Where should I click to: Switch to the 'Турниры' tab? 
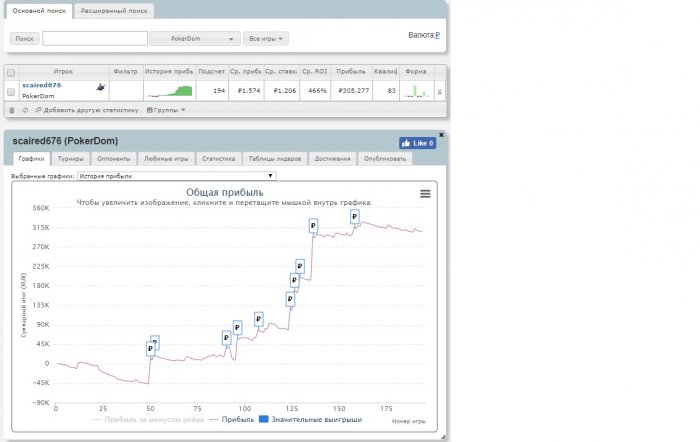point(70,158)
